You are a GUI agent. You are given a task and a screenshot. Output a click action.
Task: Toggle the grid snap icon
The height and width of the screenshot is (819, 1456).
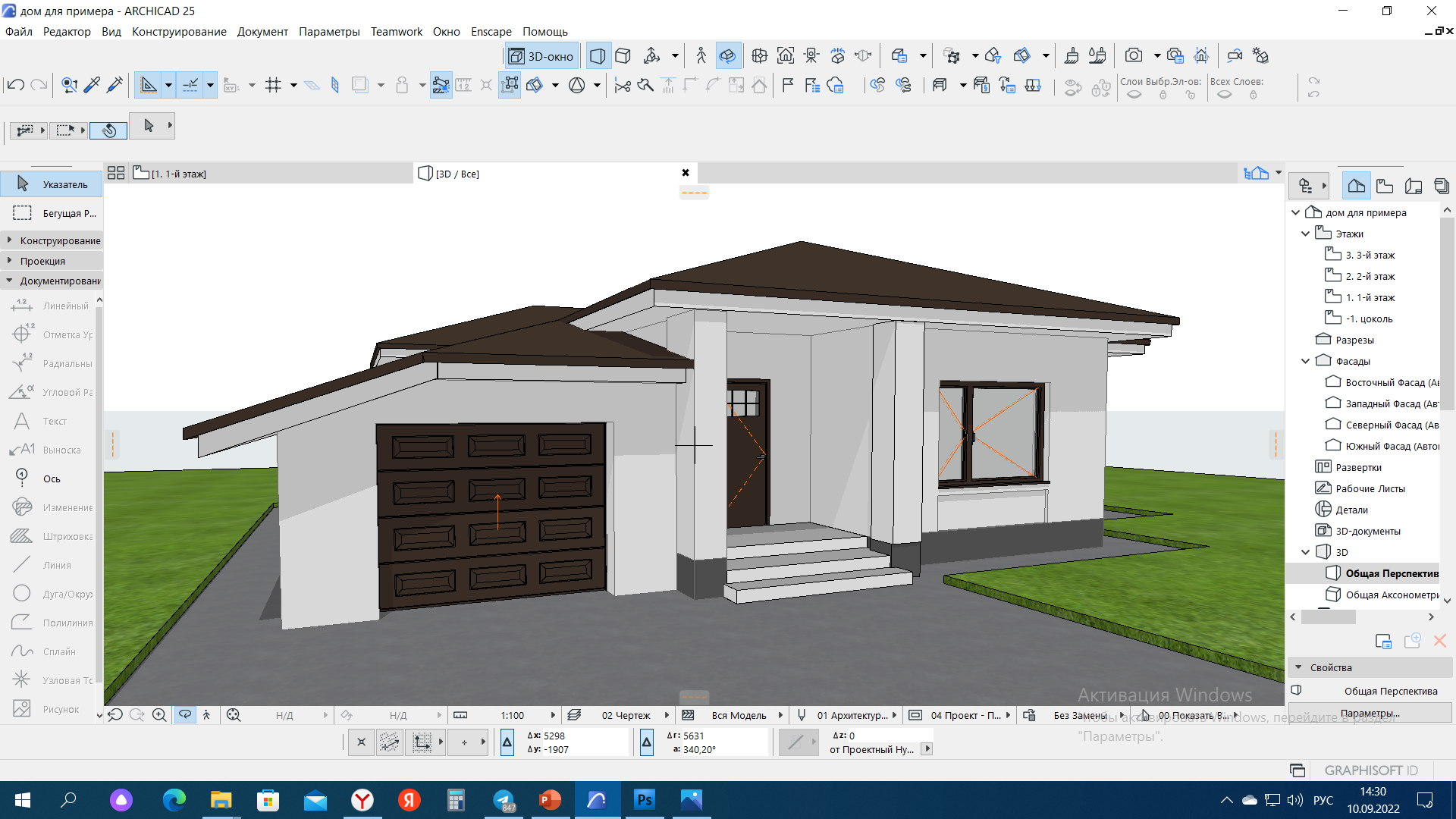pyautogui.click(x=273, y=85)
